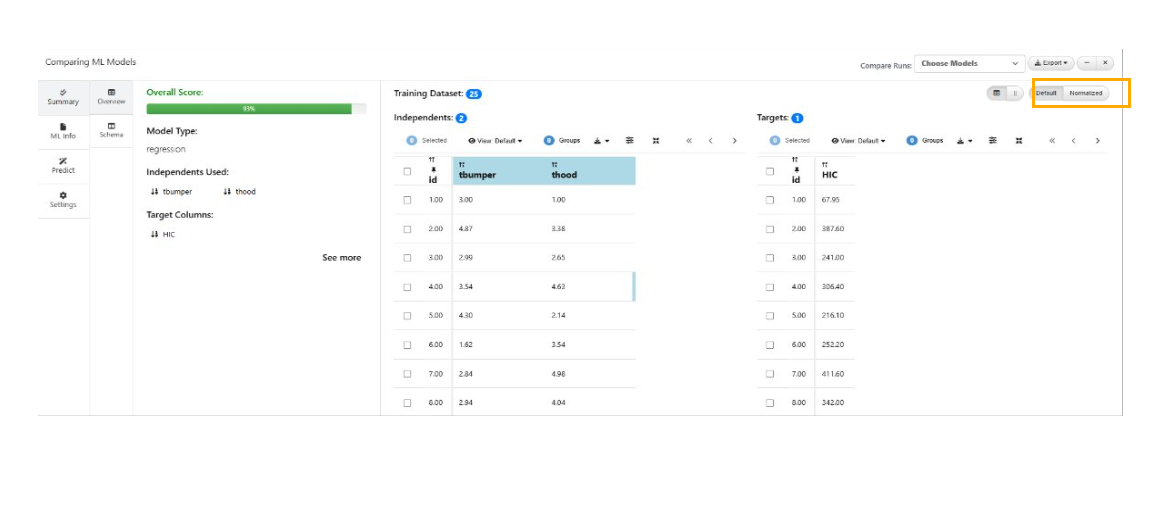Click Groups button in Targets toolbar
Image resolution: width=1155 pixels, height=521 pixels.
926,141
